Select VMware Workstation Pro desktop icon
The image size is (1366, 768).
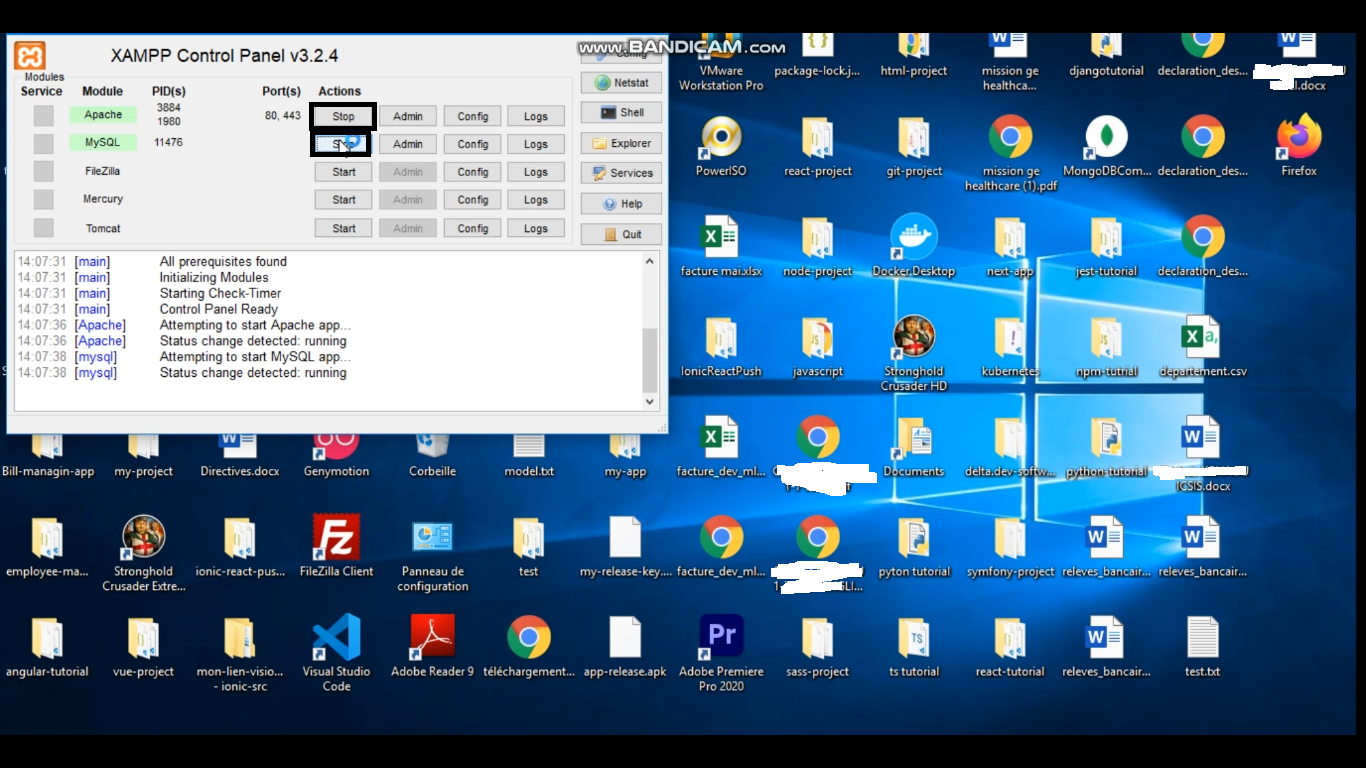point(721,62)
